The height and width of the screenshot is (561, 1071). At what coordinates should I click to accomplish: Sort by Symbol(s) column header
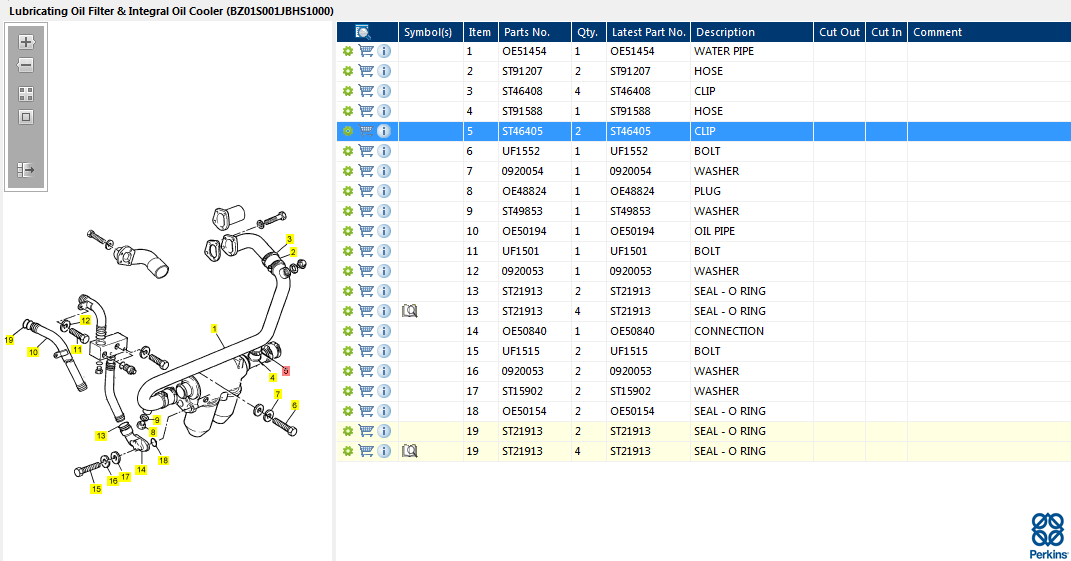point(430,32)
